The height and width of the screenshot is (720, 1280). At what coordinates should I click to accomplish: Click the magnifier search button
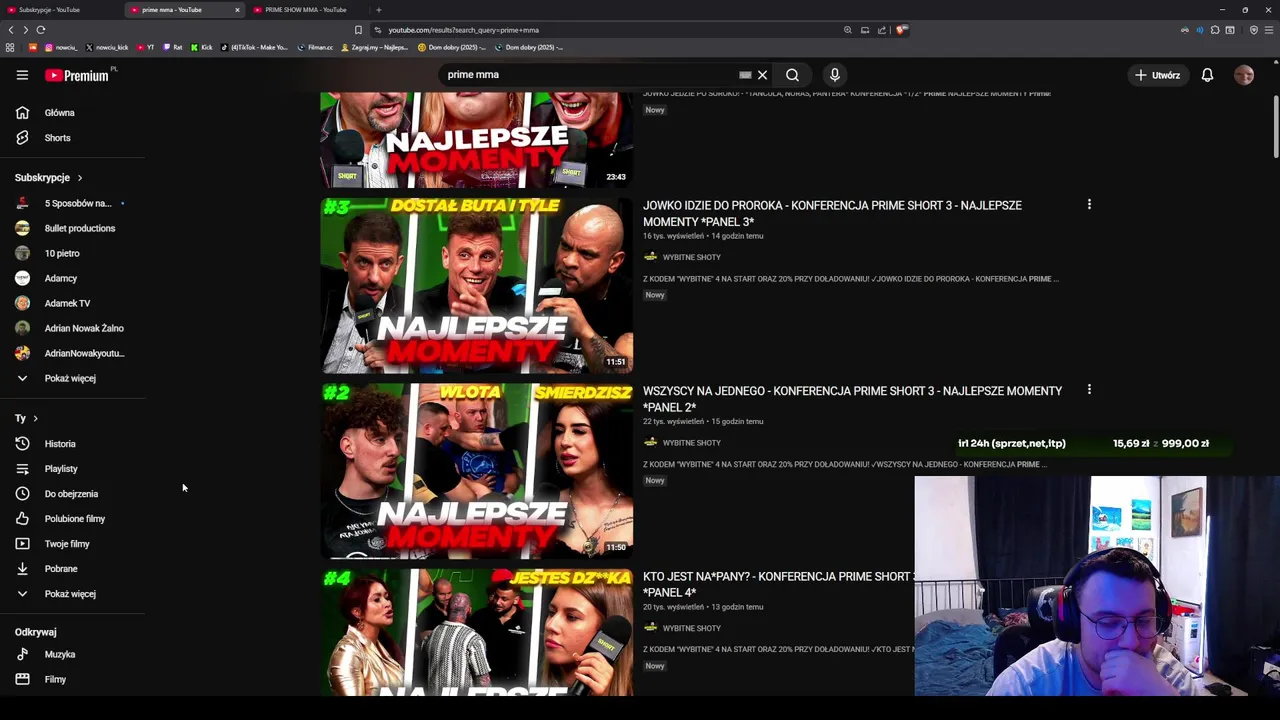coord(792,75)
